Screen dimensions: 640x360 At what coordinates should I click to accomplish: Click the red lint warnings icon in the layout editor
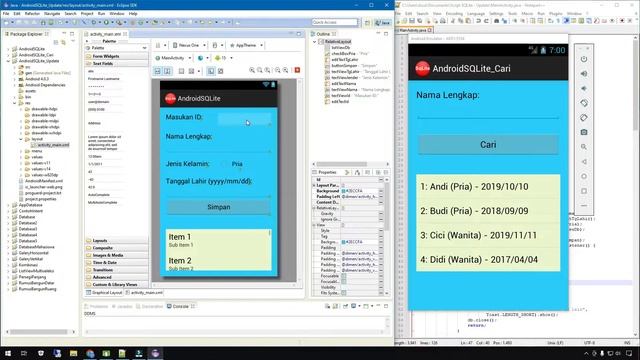[297, 70]
